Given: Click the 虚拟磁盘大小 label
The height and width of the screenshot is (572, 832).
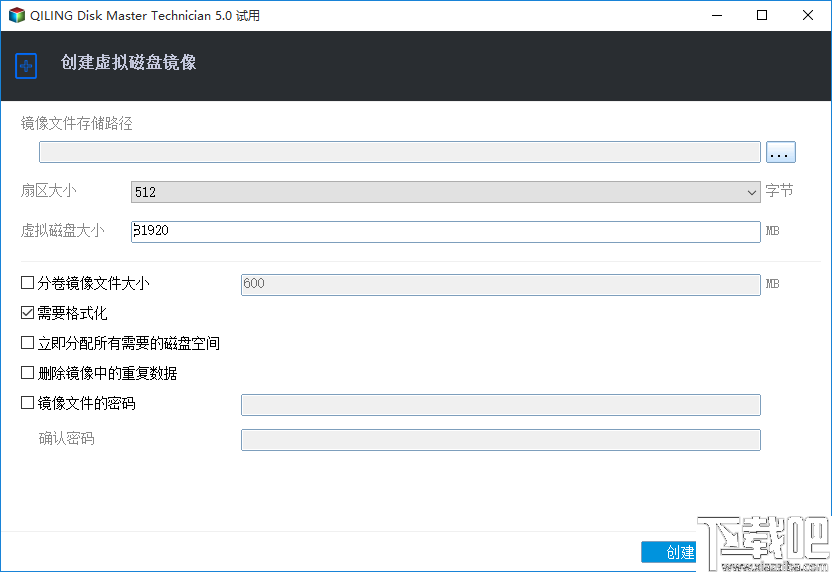Looking at the screenshot, I should [x=63, y=230].
